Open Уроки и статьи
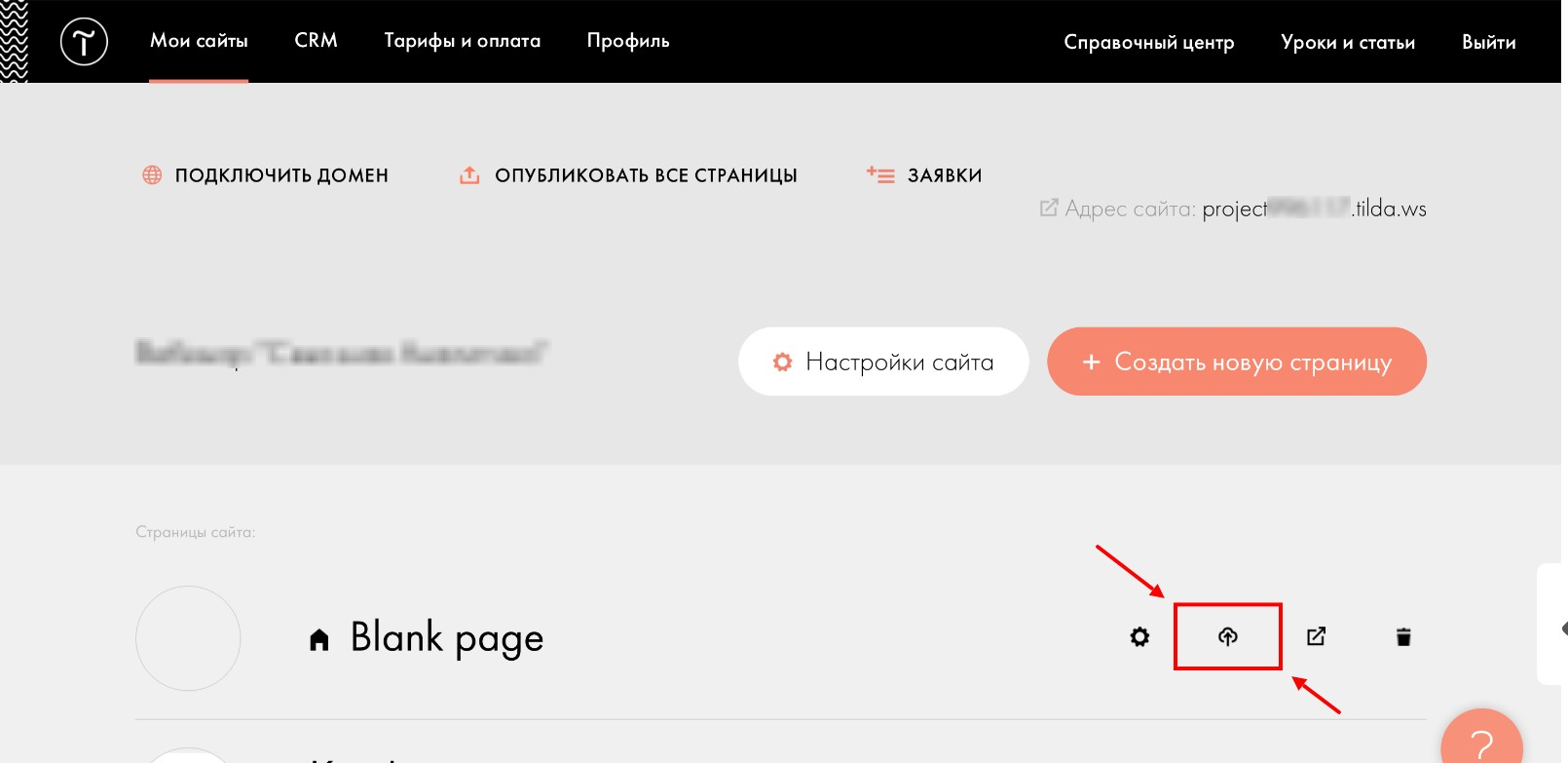The width and height of the screenshot is (1568, 763). [x=1348, y=43]
